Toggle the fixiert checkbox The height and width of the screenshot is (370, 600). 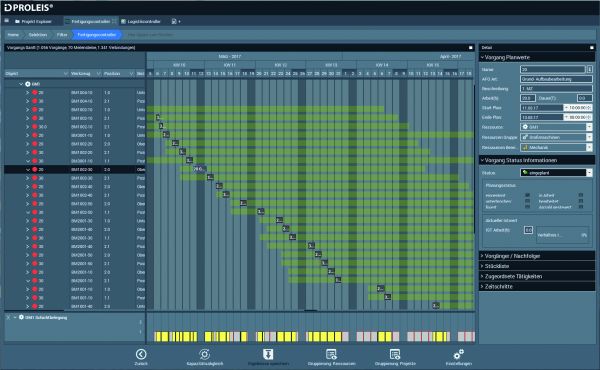coord(528,207)
